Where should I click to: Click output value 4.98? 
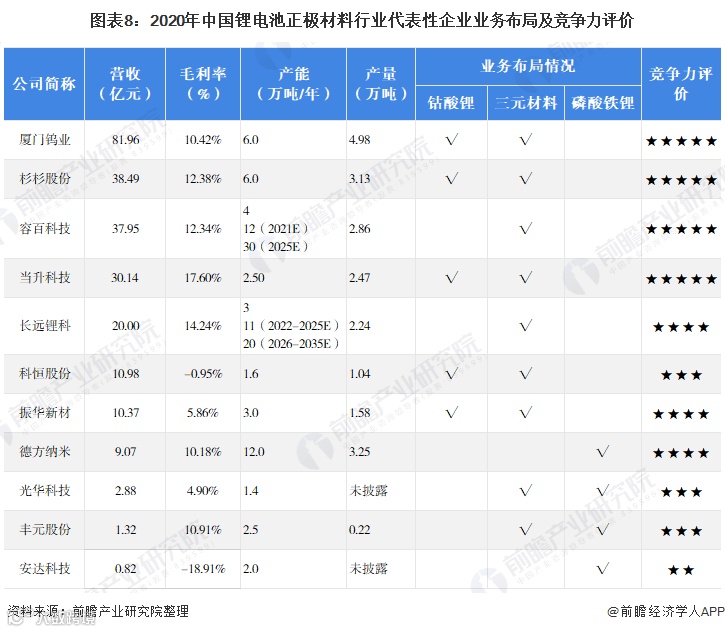(x=360, y=140)
